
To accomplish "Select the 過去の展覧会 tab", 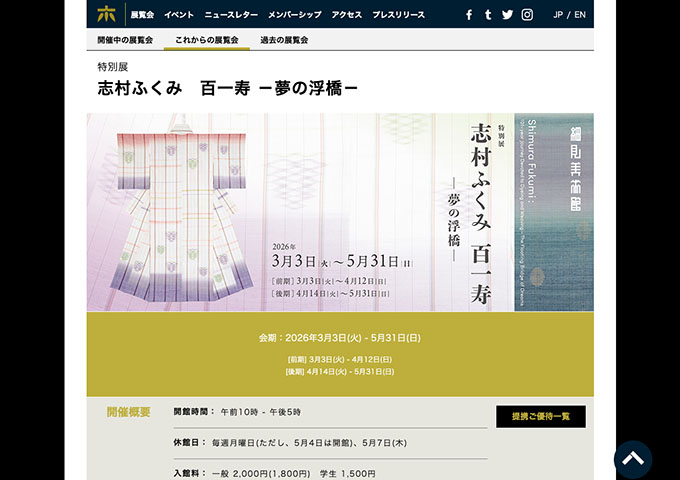I will tap(284, 40).
